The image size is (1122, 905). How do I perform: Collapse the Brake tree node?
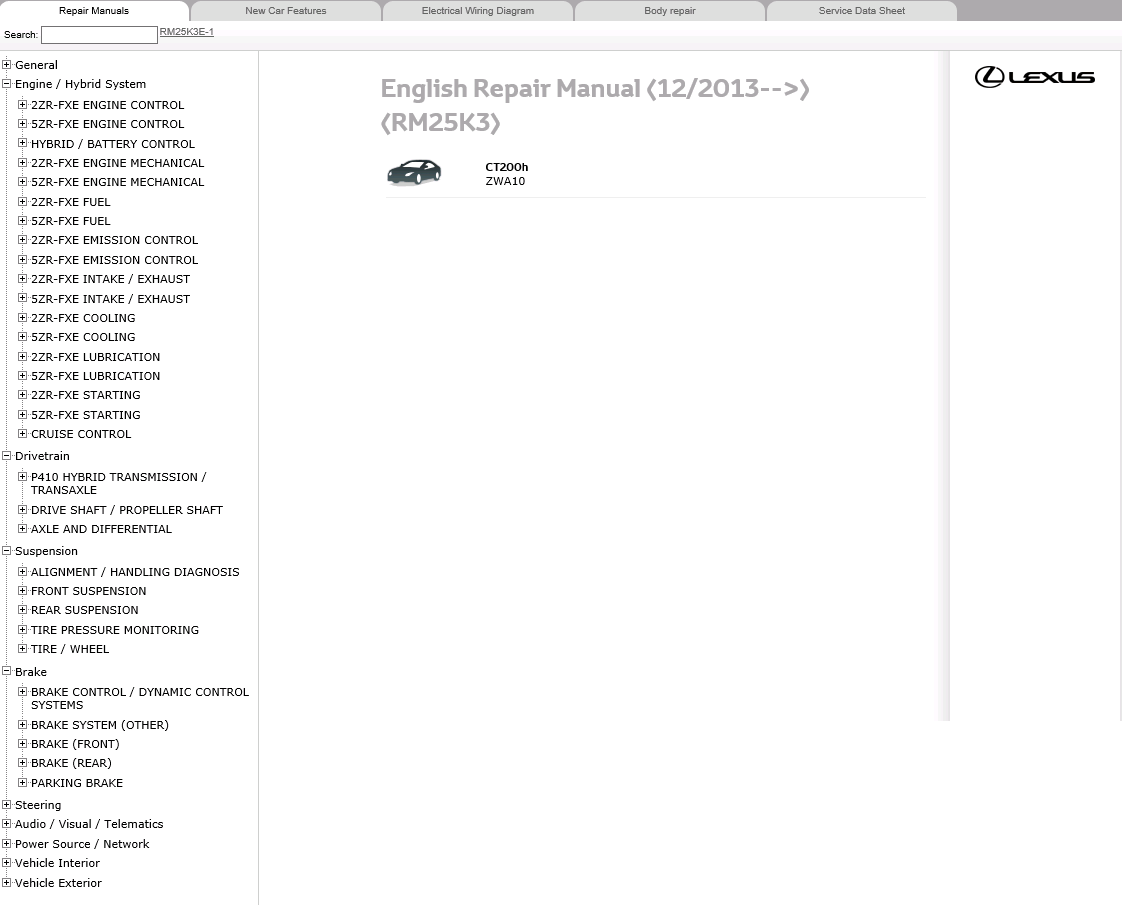click(x=6, y=671)
